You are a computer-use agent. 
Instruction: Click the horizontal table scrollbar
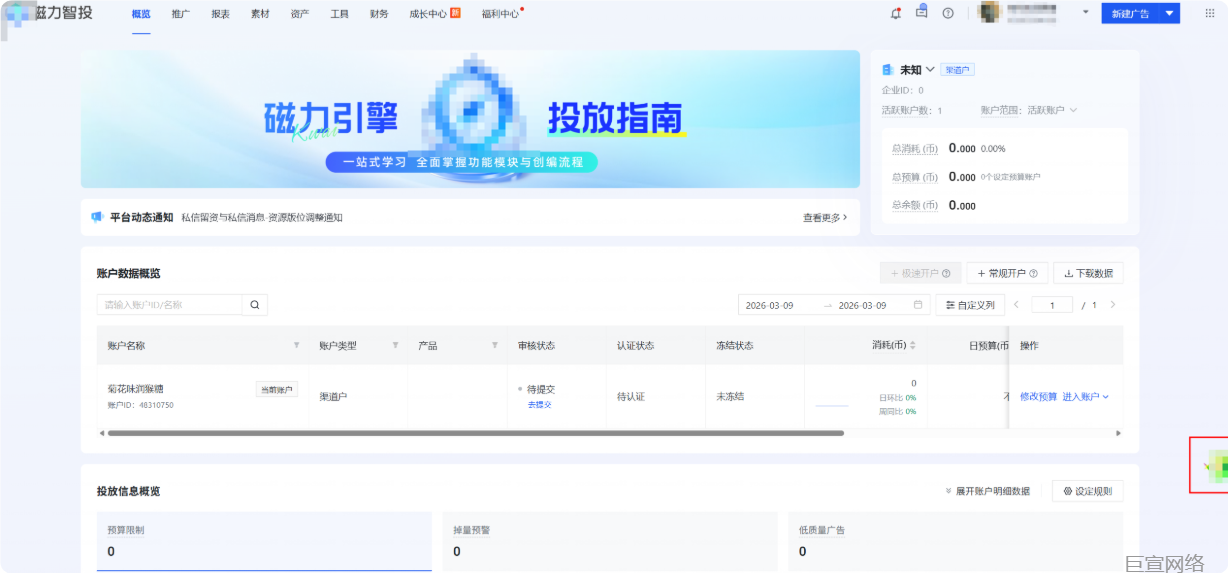click(x=475, y=433)
